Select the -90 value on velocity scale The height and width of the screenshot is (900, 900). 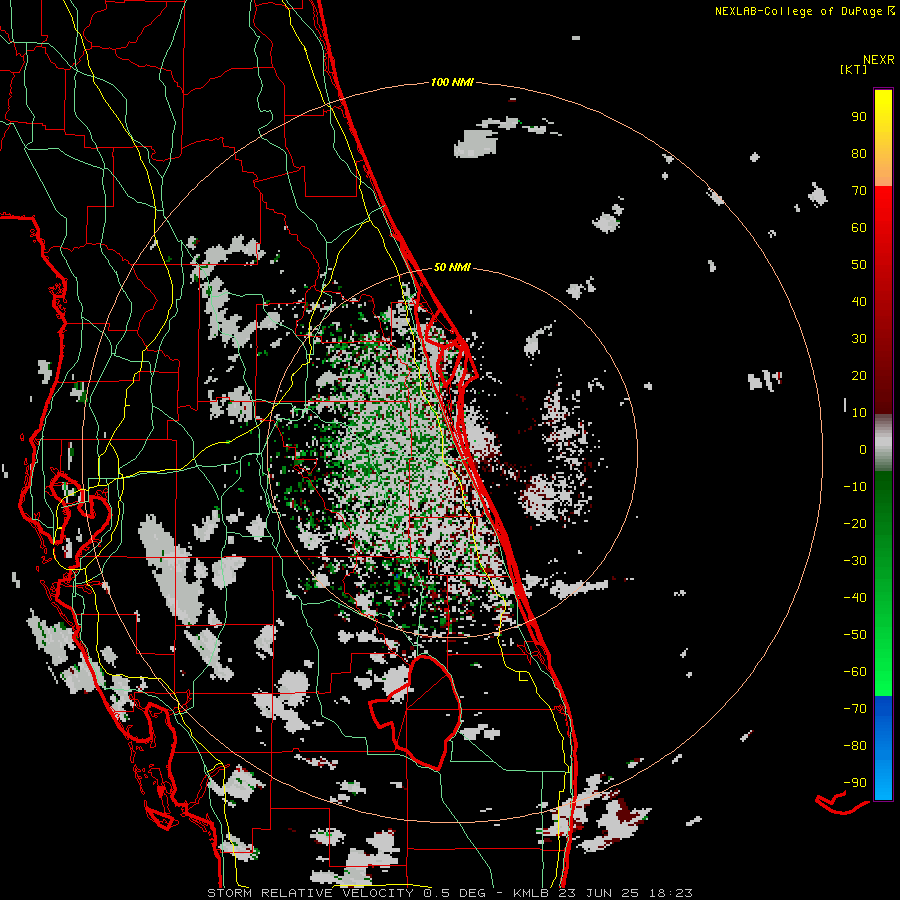(x=855, y=783)
